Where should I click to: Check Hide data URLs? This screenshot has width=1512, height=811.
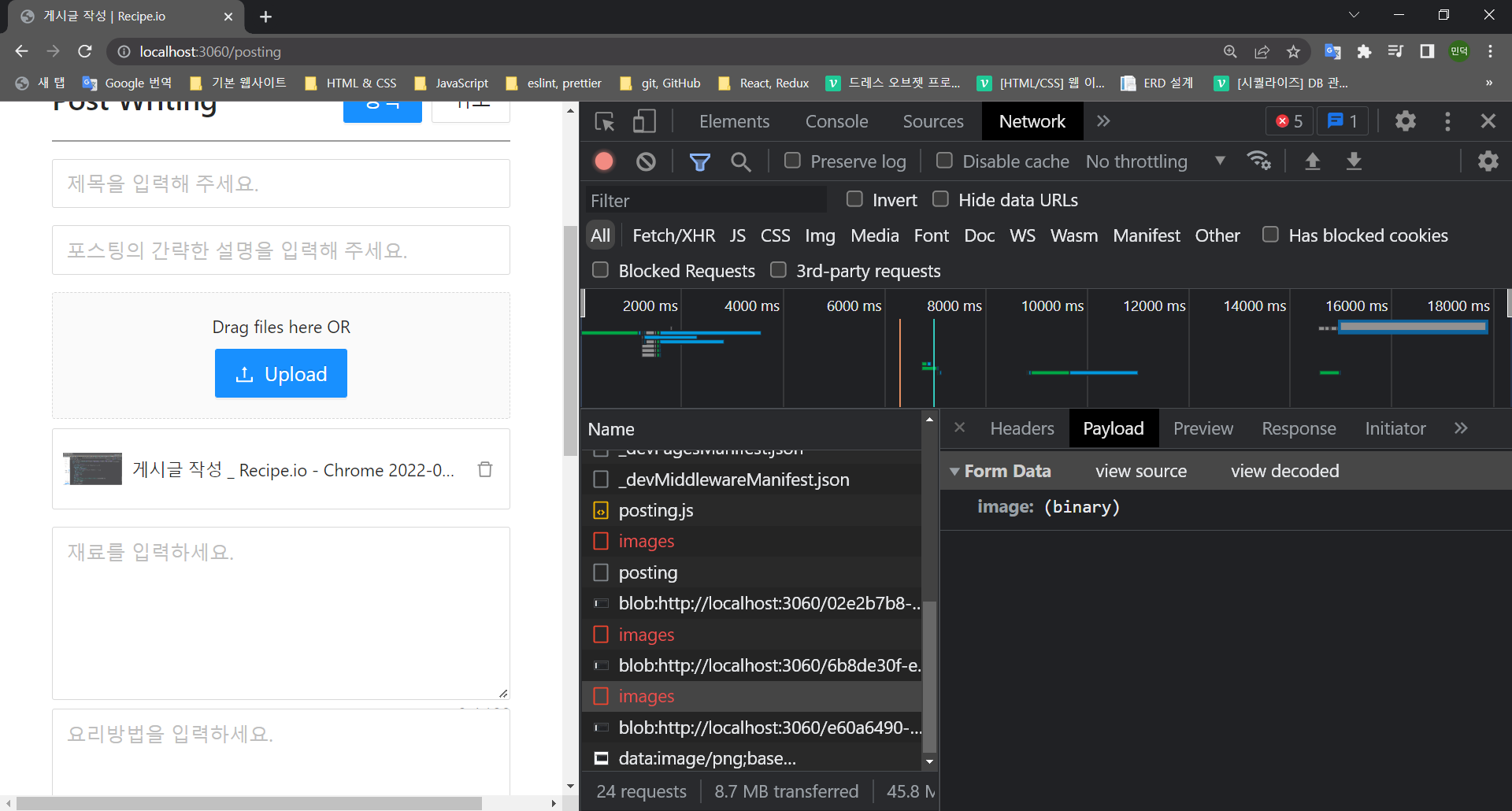point(940,199)
